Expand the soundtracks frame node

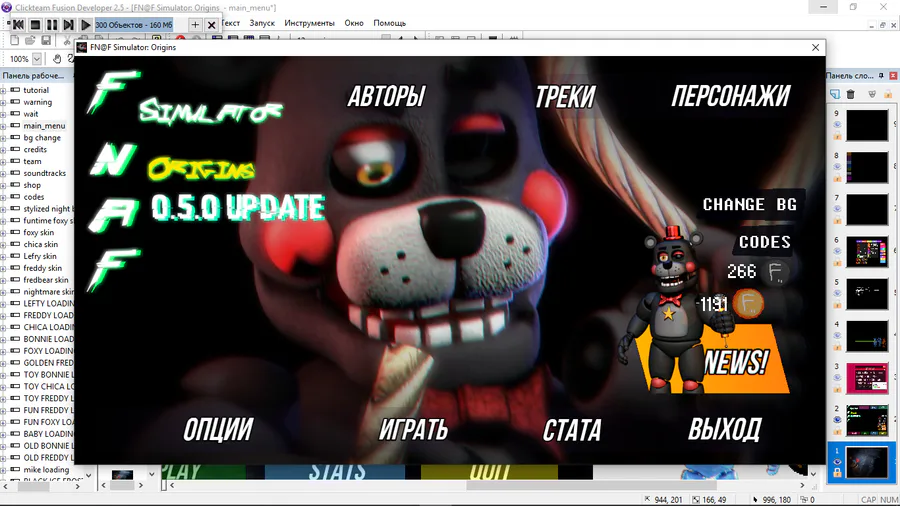point(3,173)
